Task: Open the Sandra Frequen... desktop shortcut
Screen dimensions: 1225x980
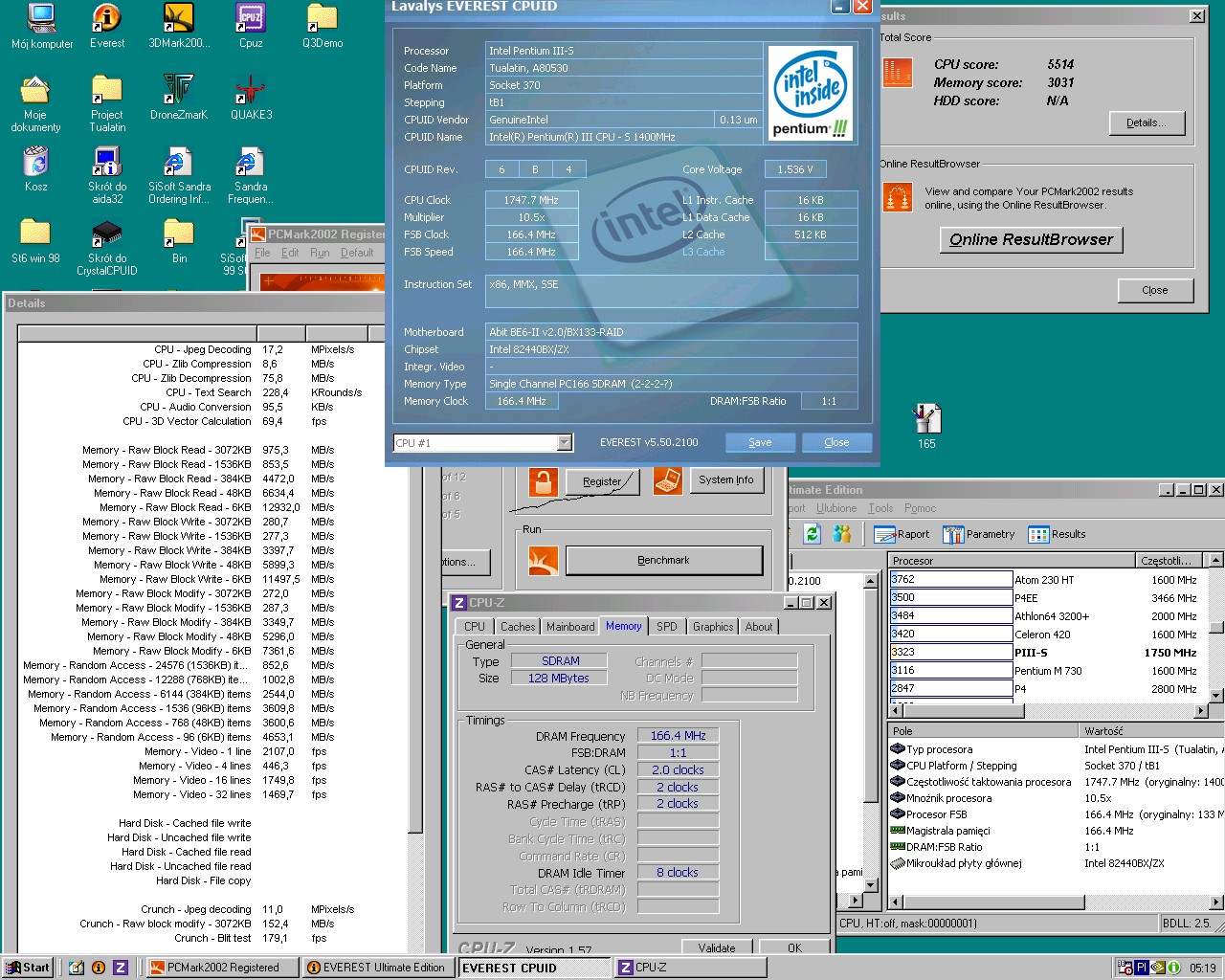Action: tap(251, 175)
